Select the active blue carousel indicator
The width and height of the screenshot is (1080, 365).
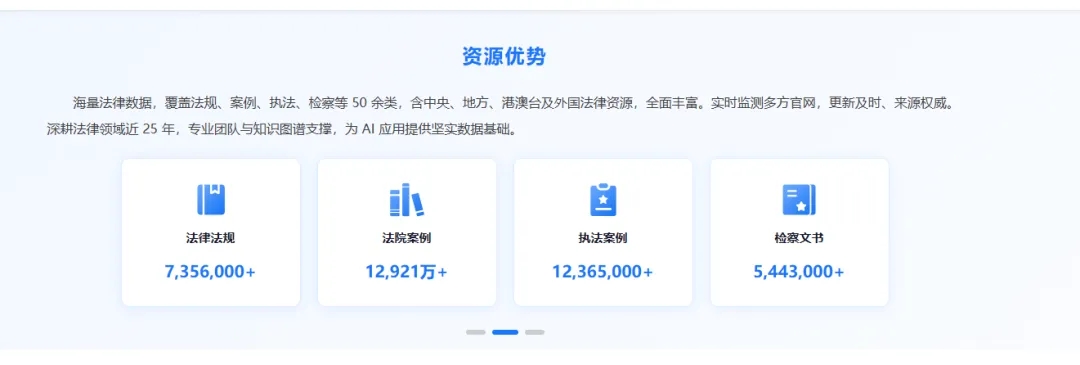tap(505, 332)
